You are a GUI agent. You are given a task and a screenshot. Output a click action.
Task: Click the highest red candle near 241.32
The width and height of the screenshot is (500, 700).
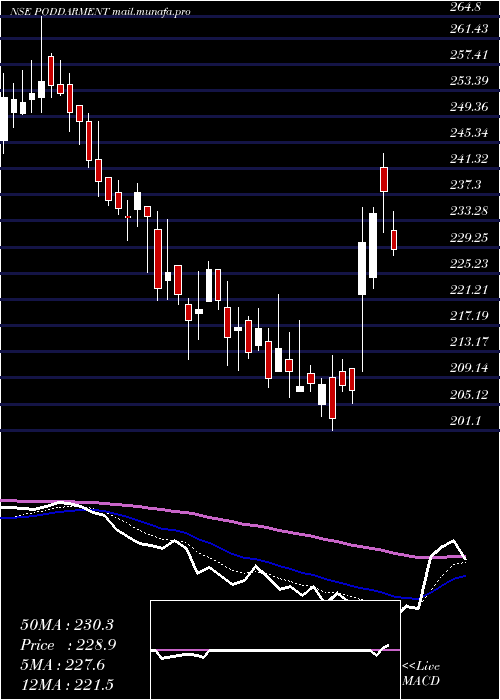pos(384,179)
